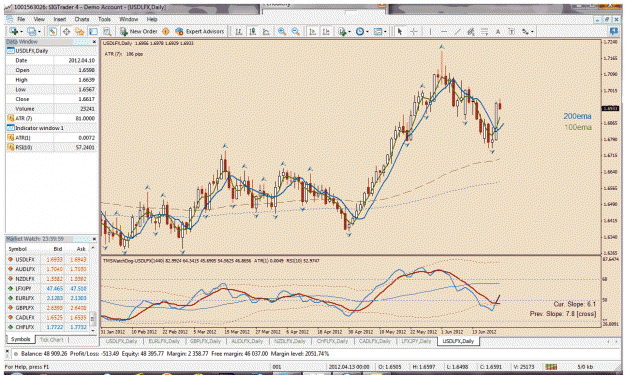625x375 pixels.
Task: Toggle the Market Watch panel icon
Action: pyautogui.click(x=53, y=31)
